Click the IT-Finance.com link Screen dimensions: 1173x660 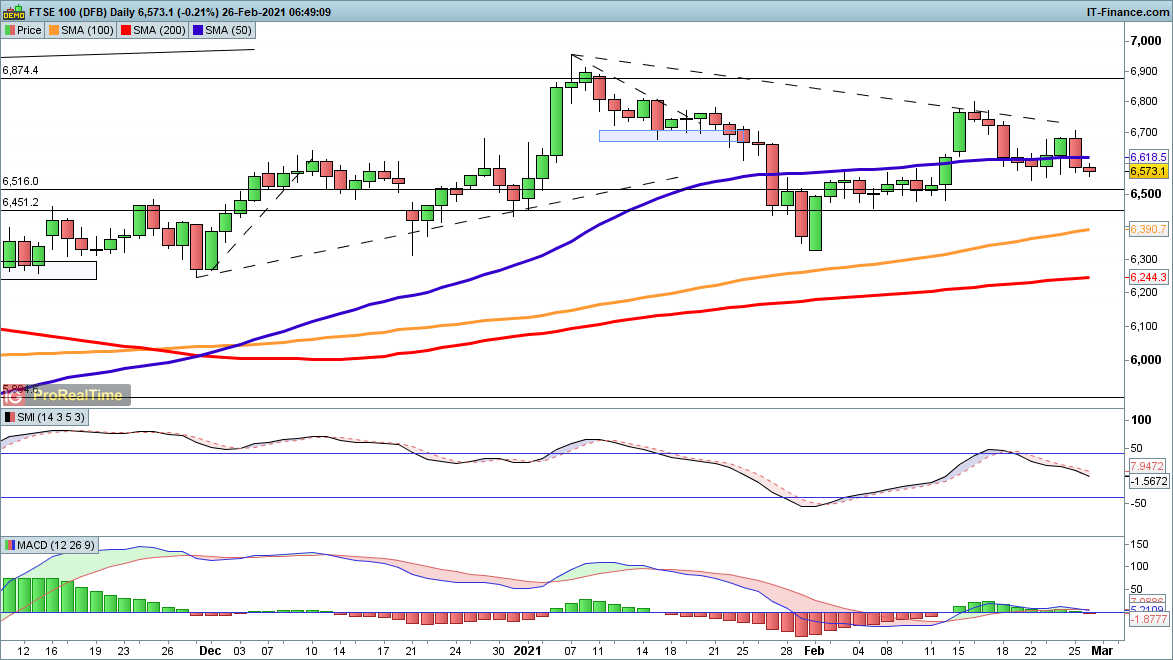[x=1127, y=12]
